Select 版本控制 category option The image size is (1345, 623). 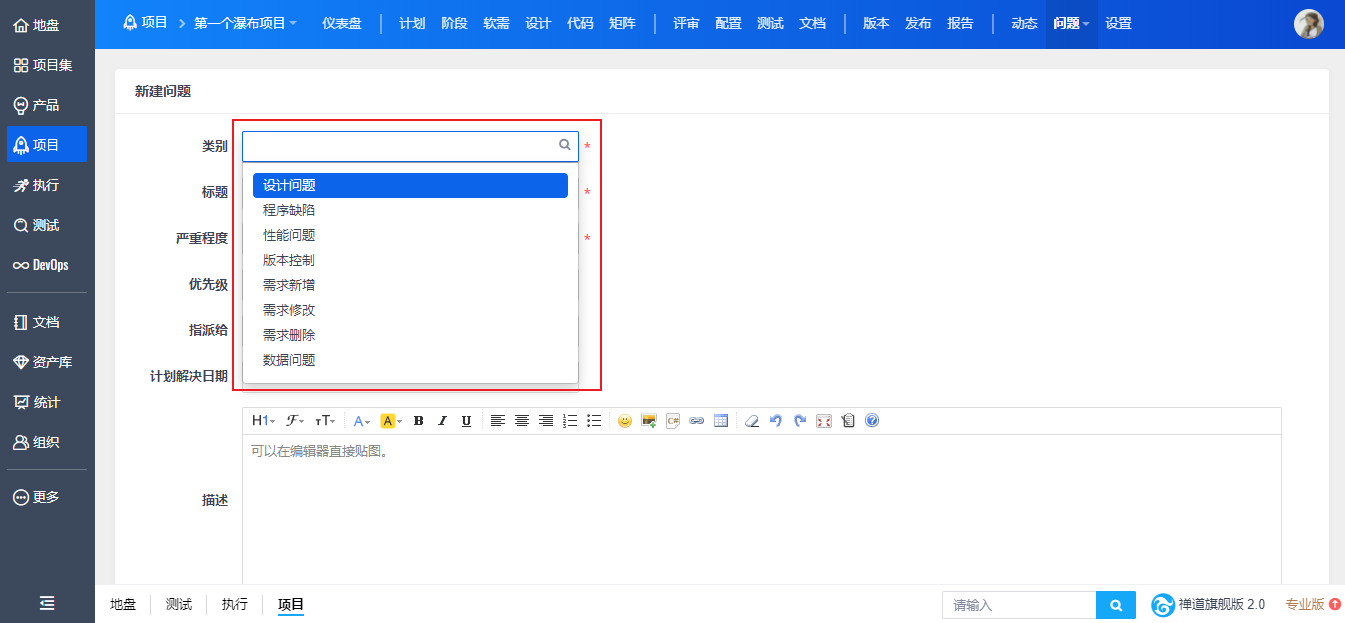pyautogui.click(x=410, y=260)
